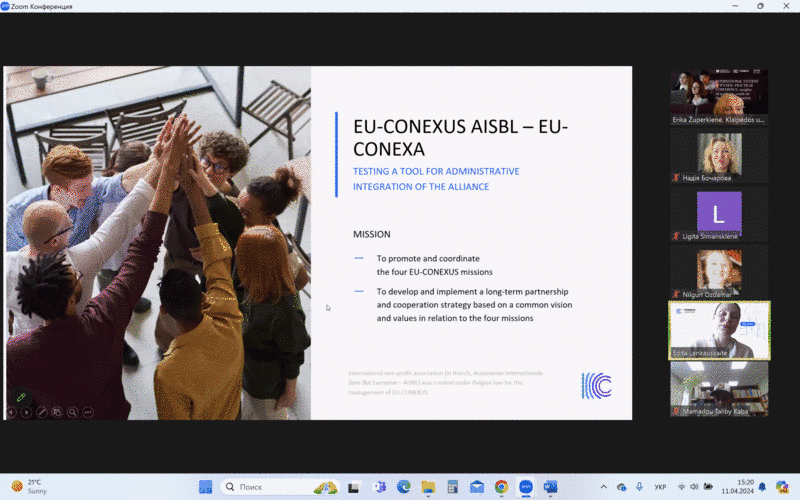The height and width of the screenshot is (500, 800).
Task: Click muted mic icon beside Ligita Šimanskienė
Action: pos(676,236)
